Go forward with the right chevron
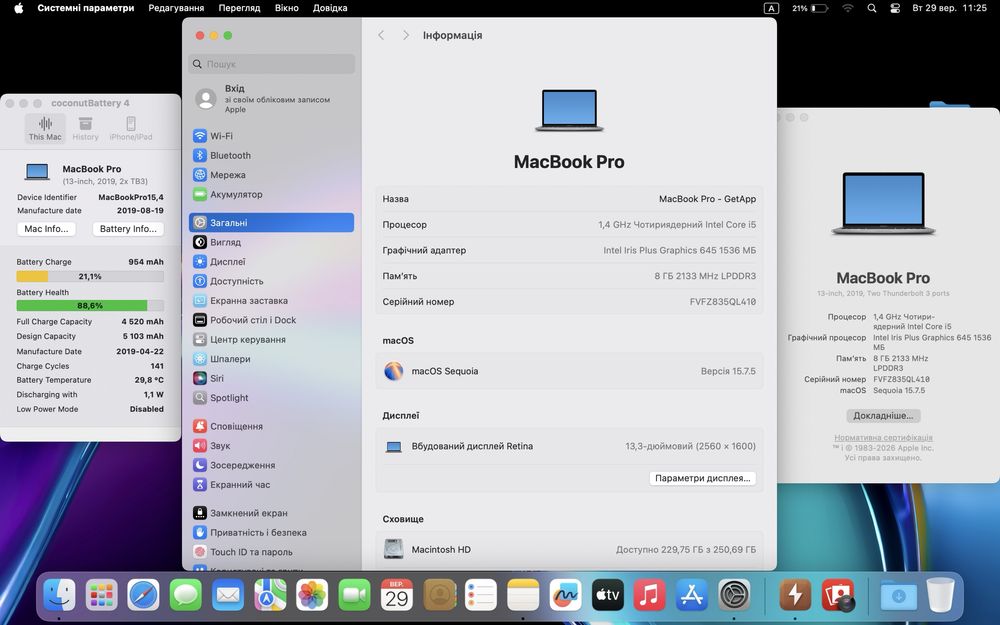 [406, 35]
